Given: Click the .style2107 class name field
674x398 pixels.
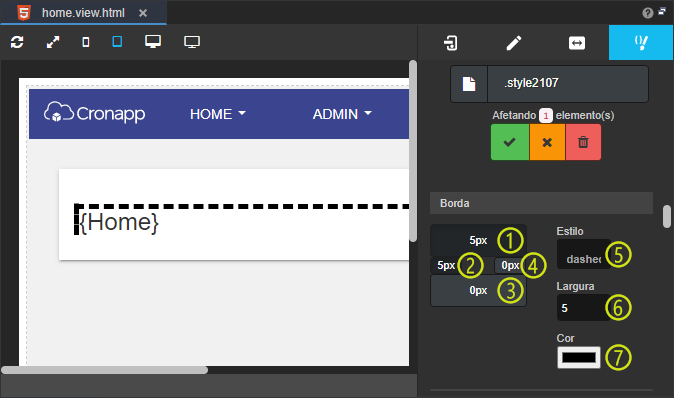Looking at the screenshot, I should click(568, 84).
